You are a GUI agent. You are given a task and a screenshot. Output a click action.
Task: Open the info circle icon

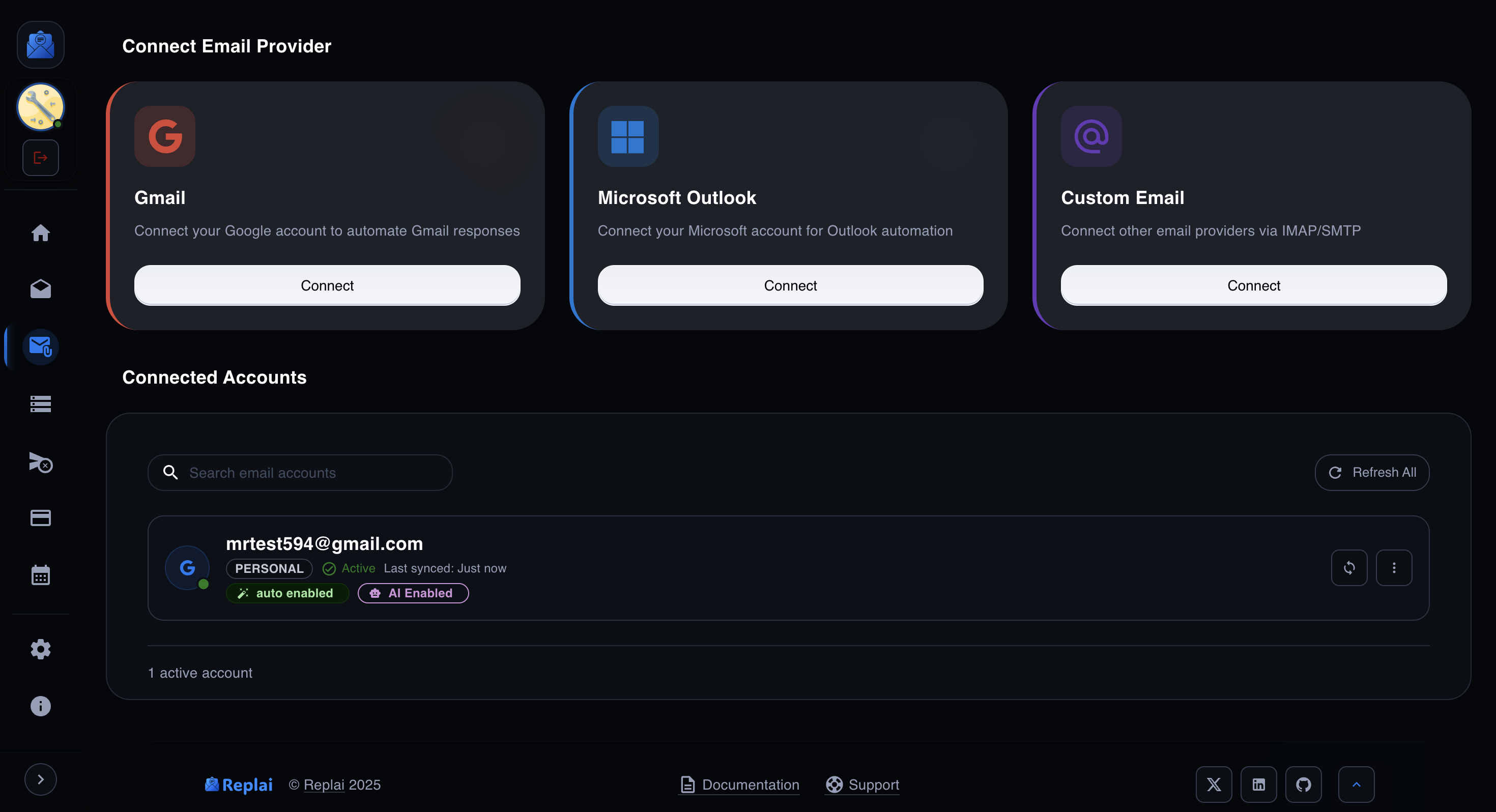pyautogui.click(x=40, y=706)
